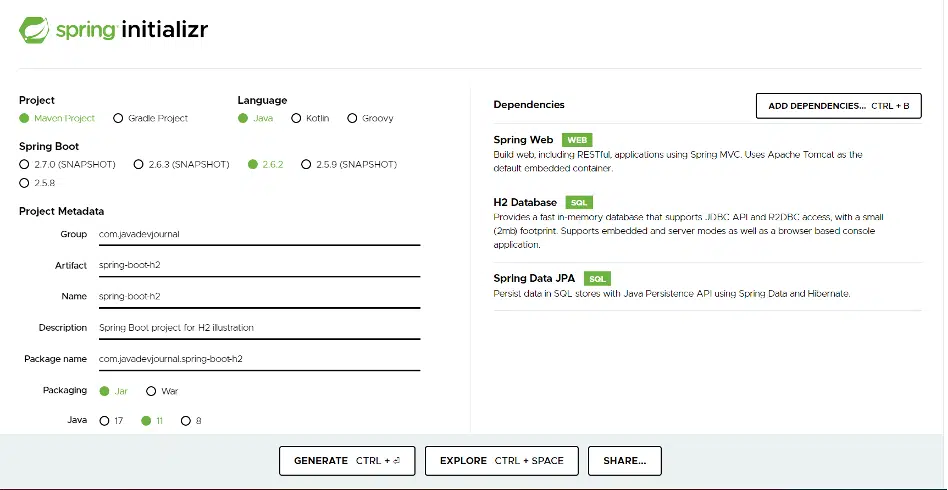948x490 pixels.
Task: Click the Explore button
Action: (502, 461)
